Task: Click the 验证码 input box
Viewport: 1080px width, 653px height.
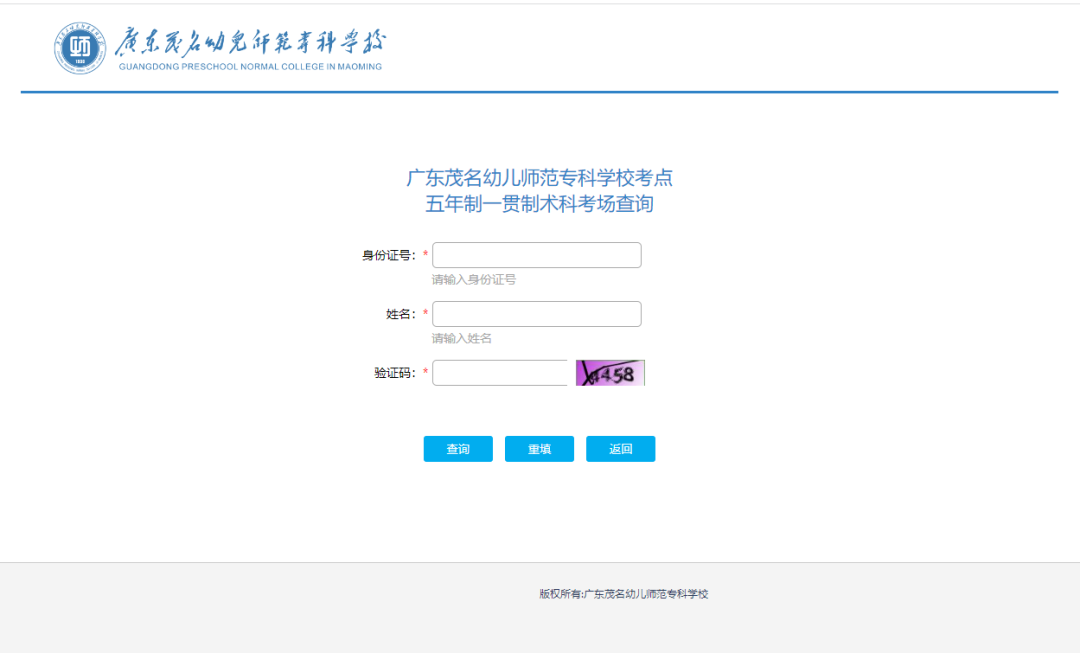Action: pos(500,373)
